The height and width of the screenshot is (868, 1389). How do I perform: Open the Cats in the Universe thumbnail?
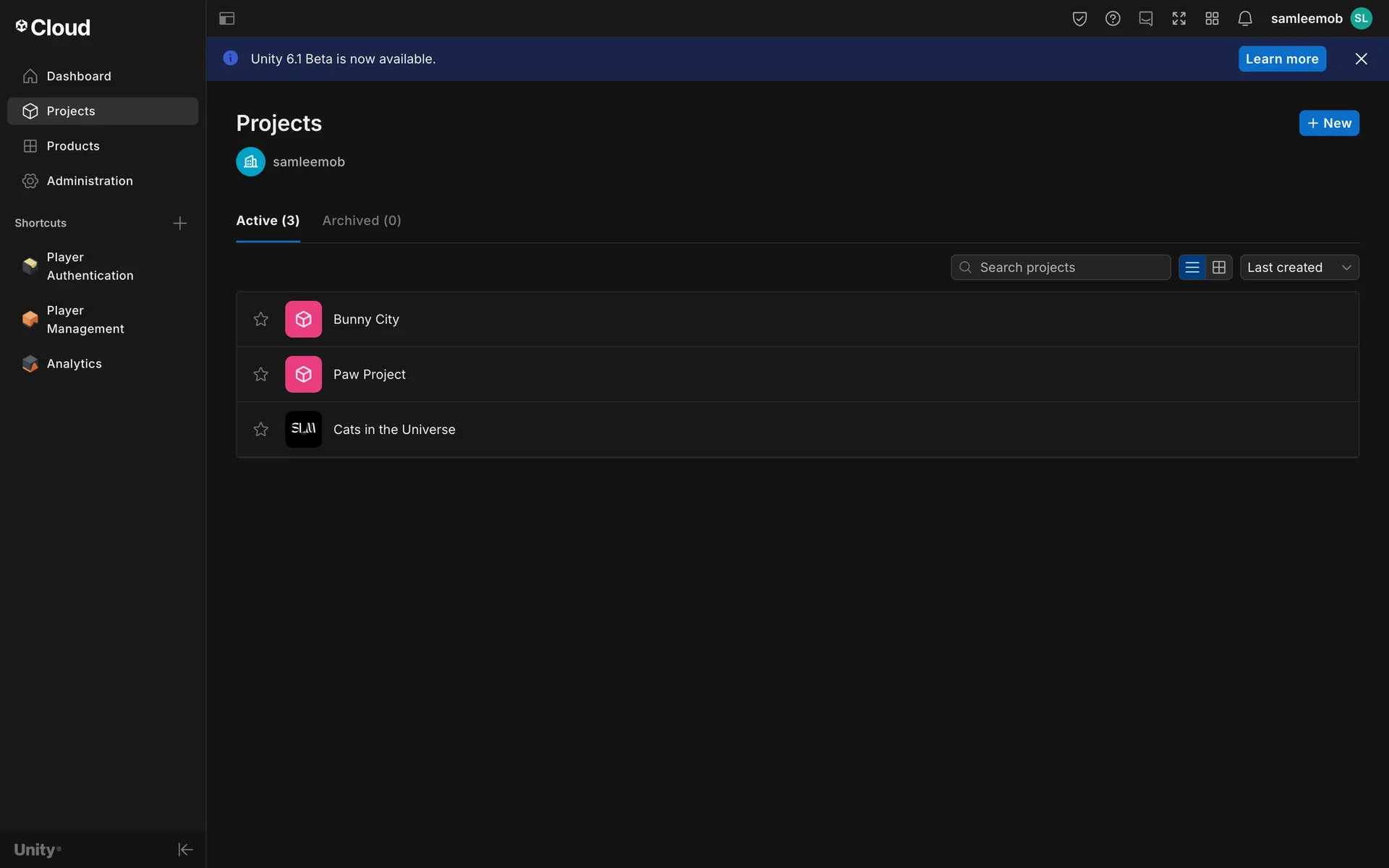click(x=303, y=429)
